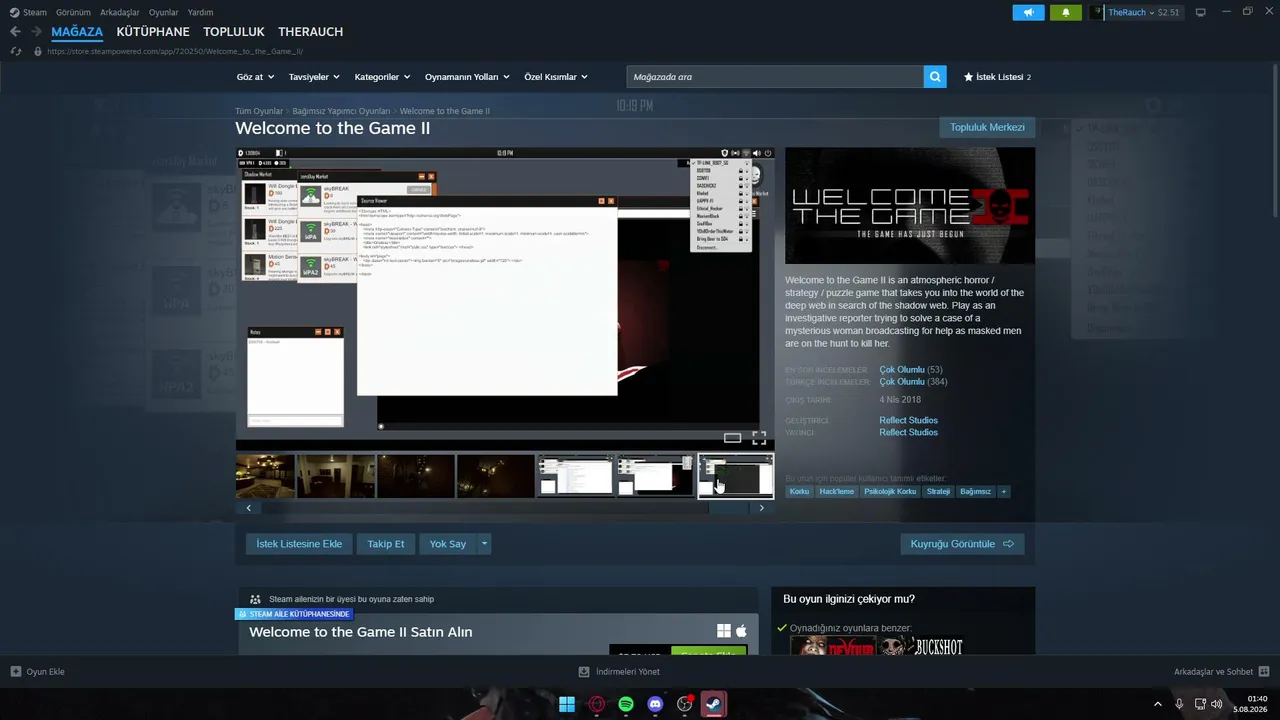The width and height of the screenshot is (1280, 720).
Task: Select the Psikolojik Korku tag
Action: (x=890, y=491)
